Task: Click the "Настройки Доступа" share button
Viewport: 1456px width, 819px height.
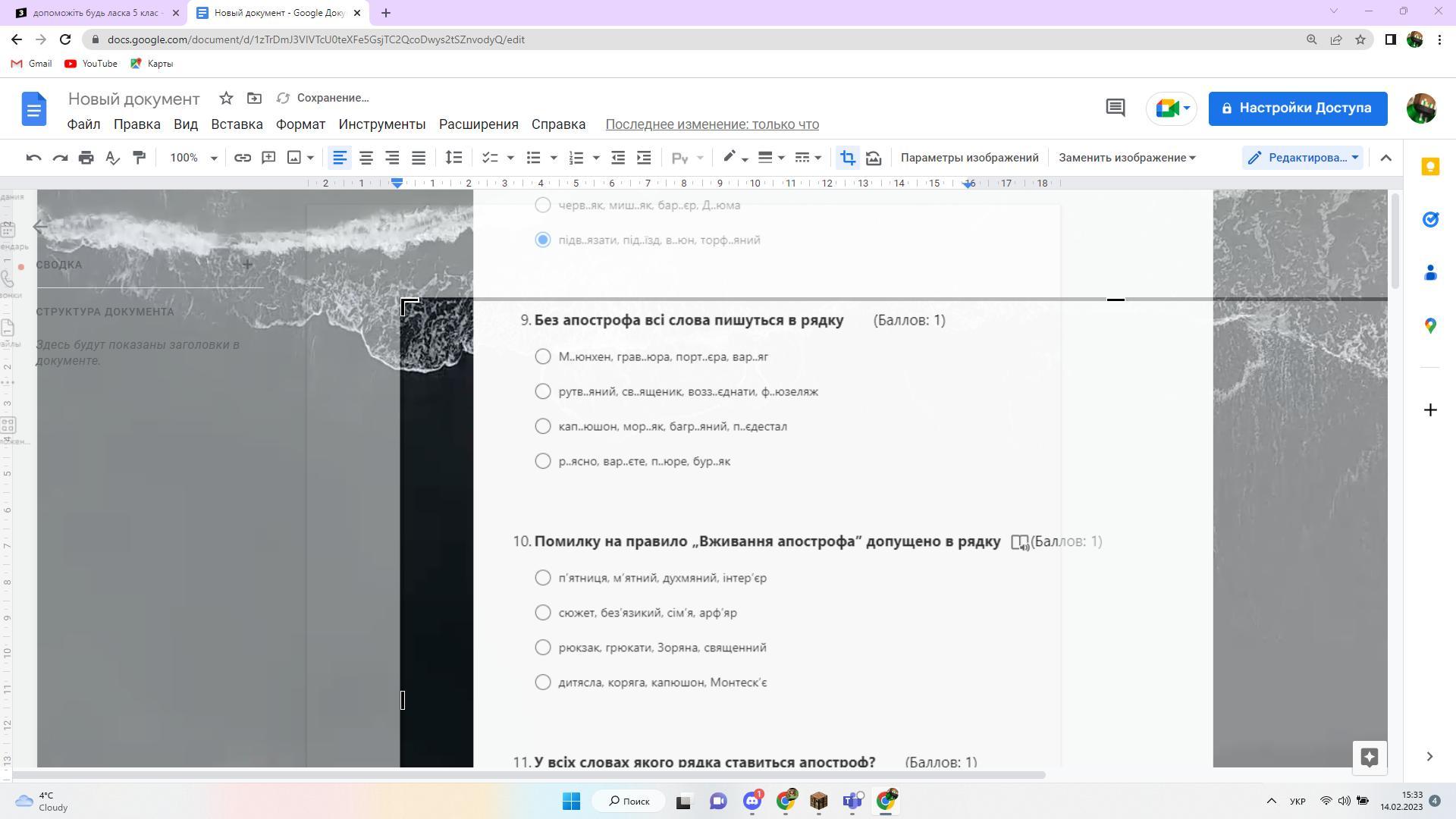Action: tap(1298, 108)
